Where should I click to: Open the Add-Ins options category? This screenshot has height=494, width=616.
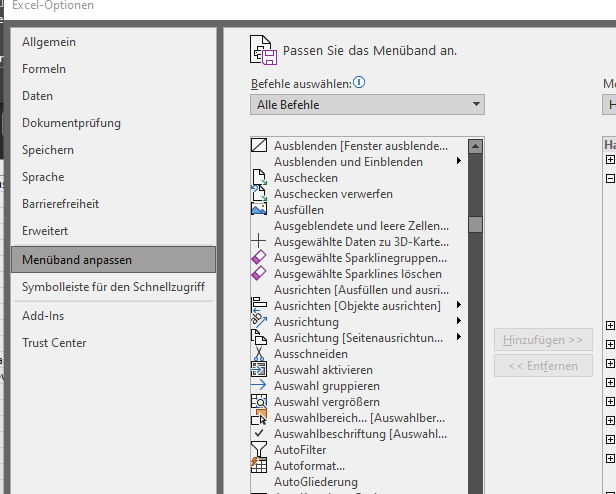114,316
